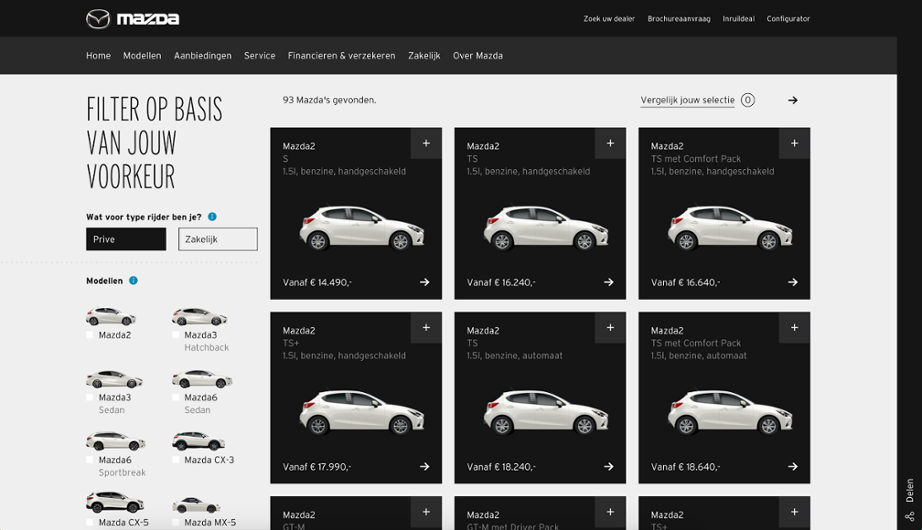Click the 'Vanaf € 14.490,-' price text

coord(317,282)
